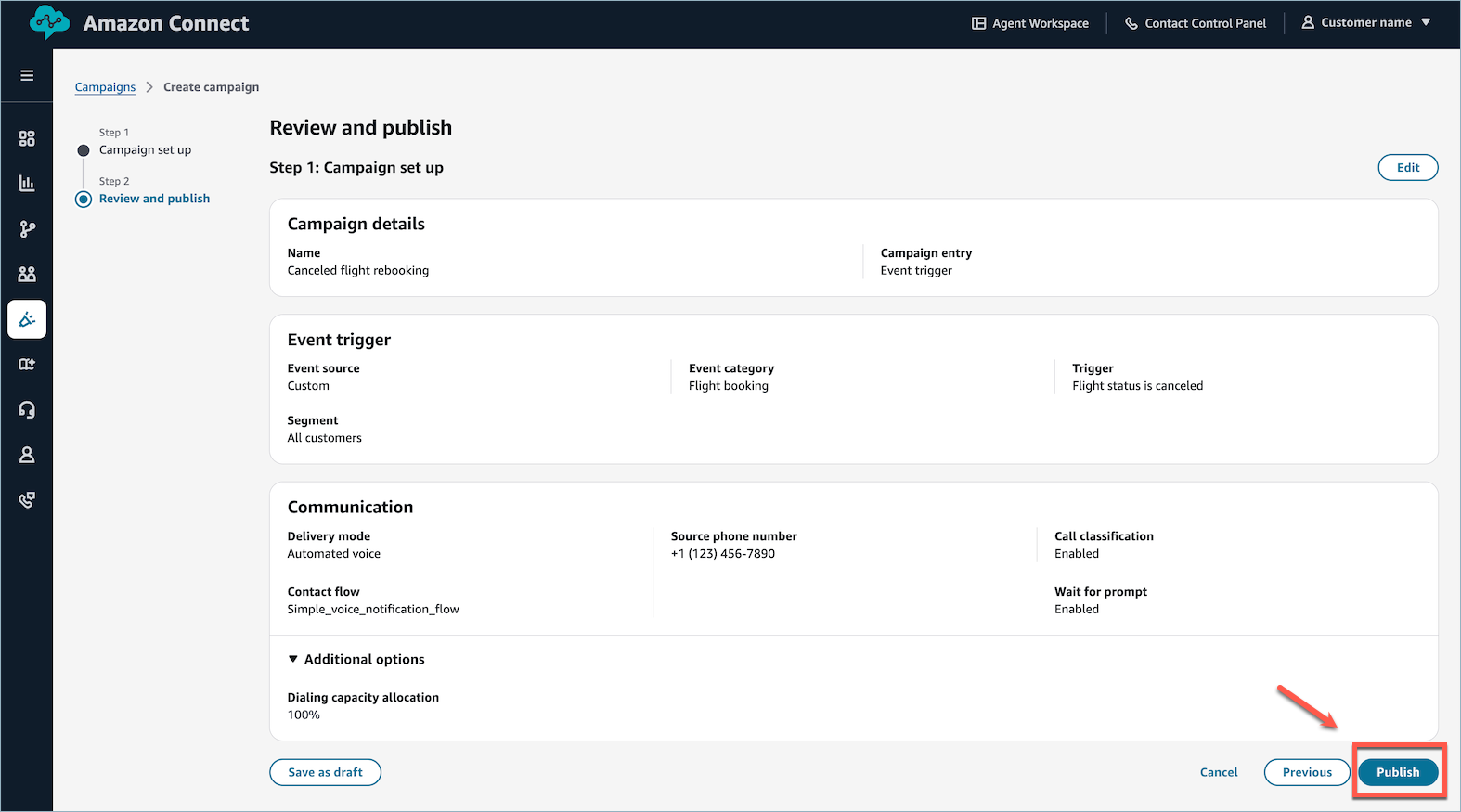Select the Review and publish step radio
Viewport: 1461px width, 812px height.
point(84,199)
